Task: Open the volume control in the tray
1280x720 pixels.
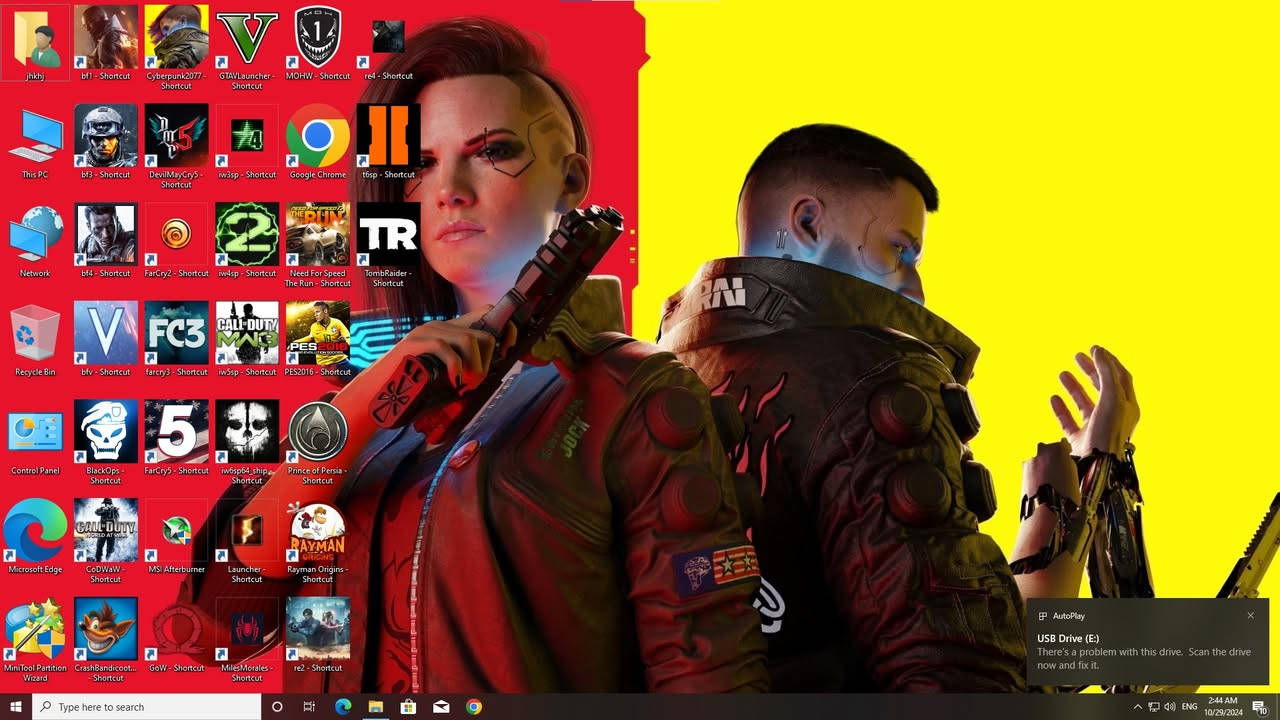Action: click(1170, 707)
